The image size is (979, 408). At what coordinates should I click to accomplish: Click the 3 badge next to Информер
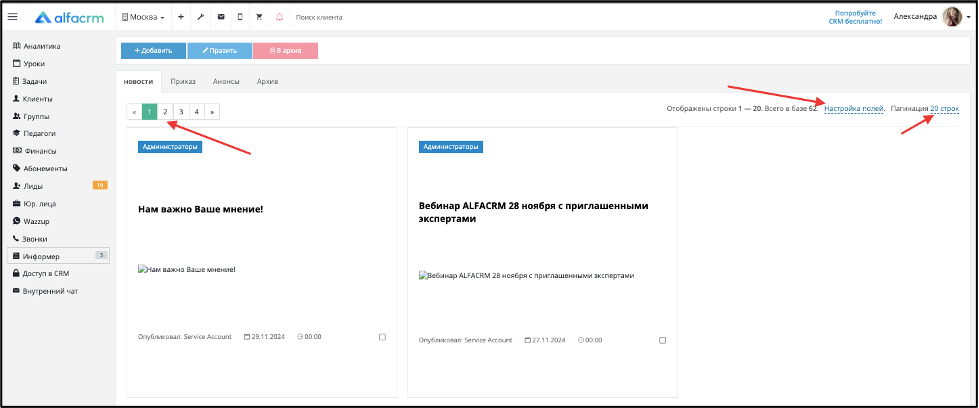click(102, 255)
